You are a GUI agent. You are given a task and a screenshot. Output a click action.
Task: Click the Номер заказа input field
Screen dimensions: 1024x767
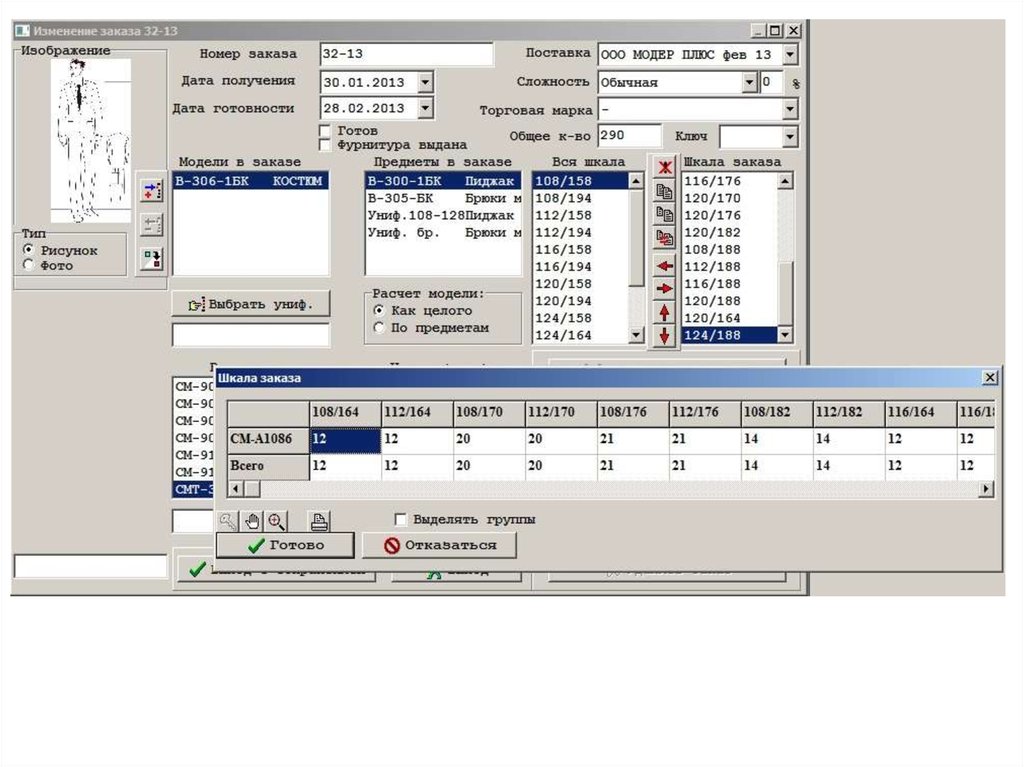point(406,54)
